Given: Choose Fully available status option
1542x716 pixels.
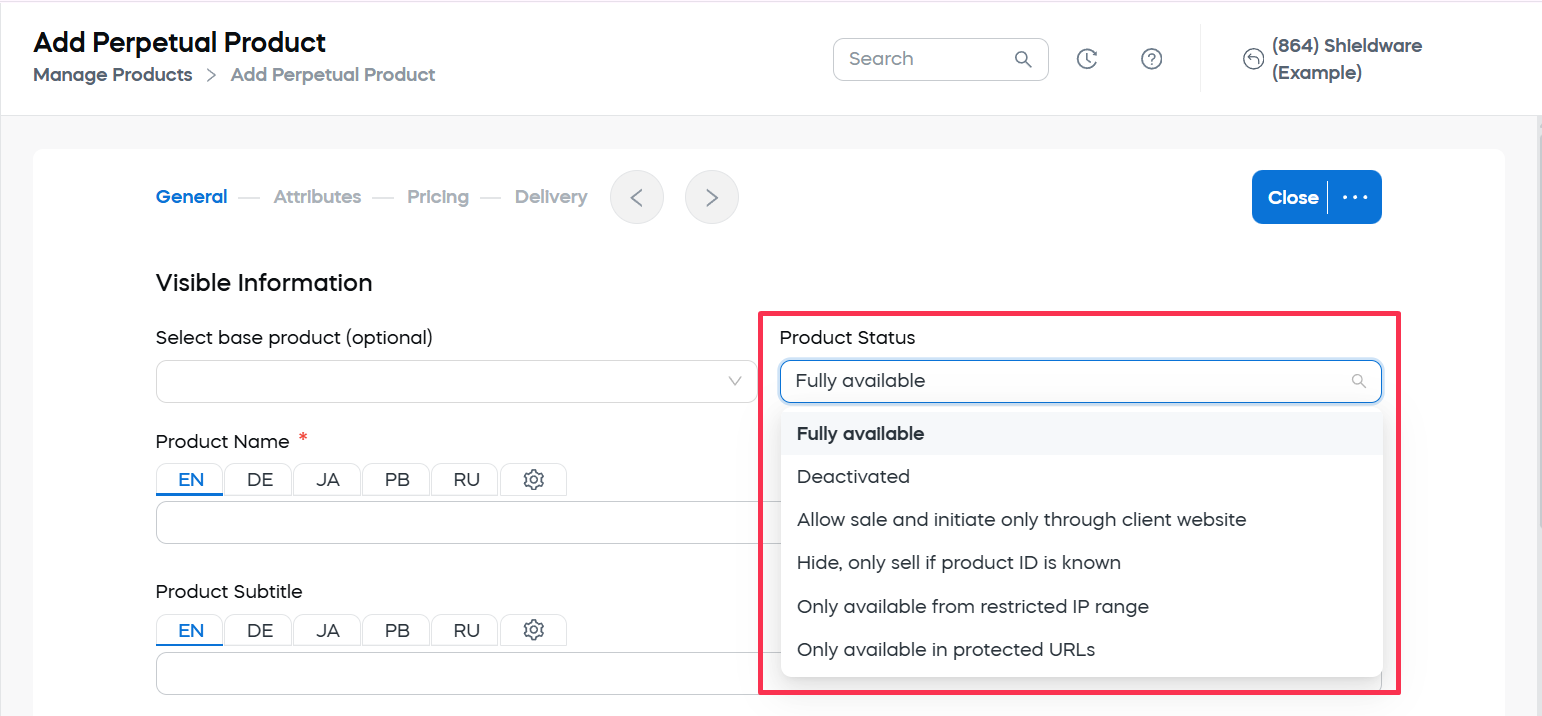Looking at the screenshot, I should coord(1082,434).
